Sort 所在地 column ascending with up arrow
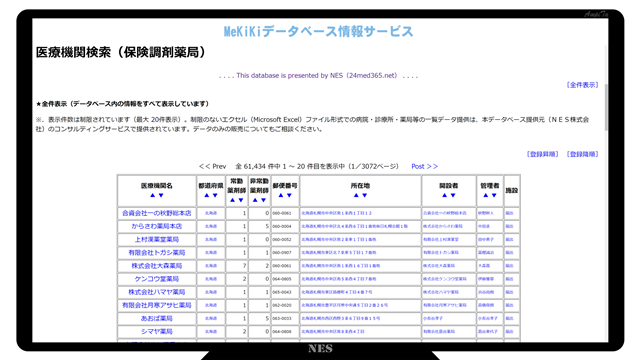The image size is (640, 360). (x=356, y=196)
